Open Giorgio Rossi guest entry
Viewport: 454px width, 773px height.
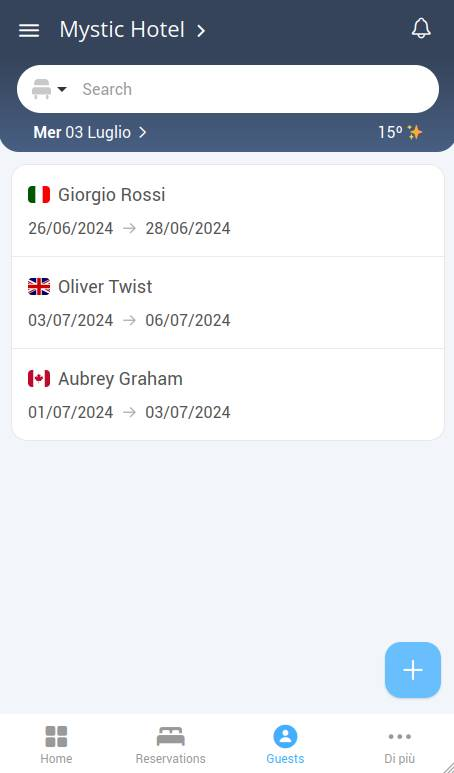pyautogui.click(x=228, y=211)
